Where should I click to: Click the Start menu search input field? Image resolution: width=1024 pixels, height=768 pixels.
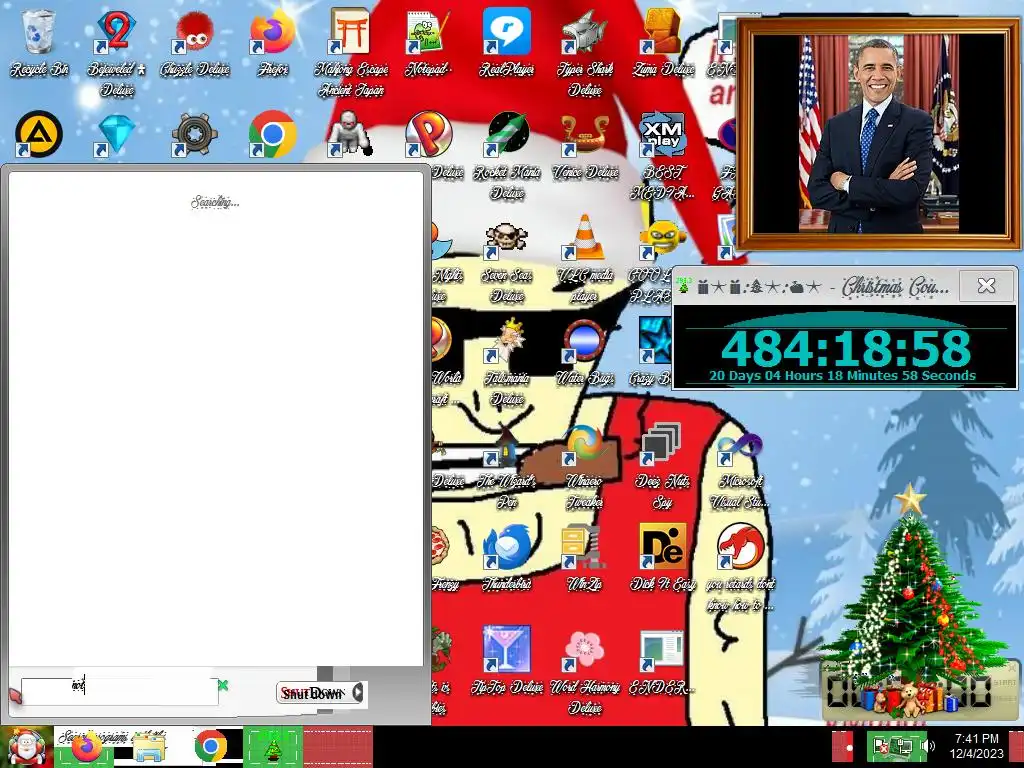click(x=120, y=691)
